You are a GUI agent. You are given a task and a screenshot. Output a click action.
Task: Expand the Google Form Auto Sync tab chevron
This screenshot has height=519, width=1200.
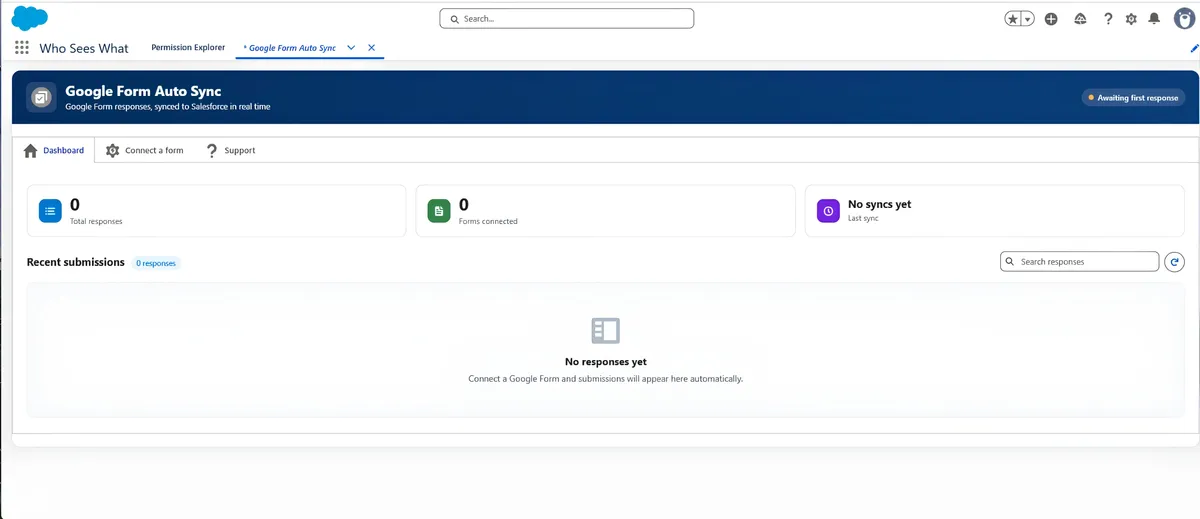[x=351, y=48]
